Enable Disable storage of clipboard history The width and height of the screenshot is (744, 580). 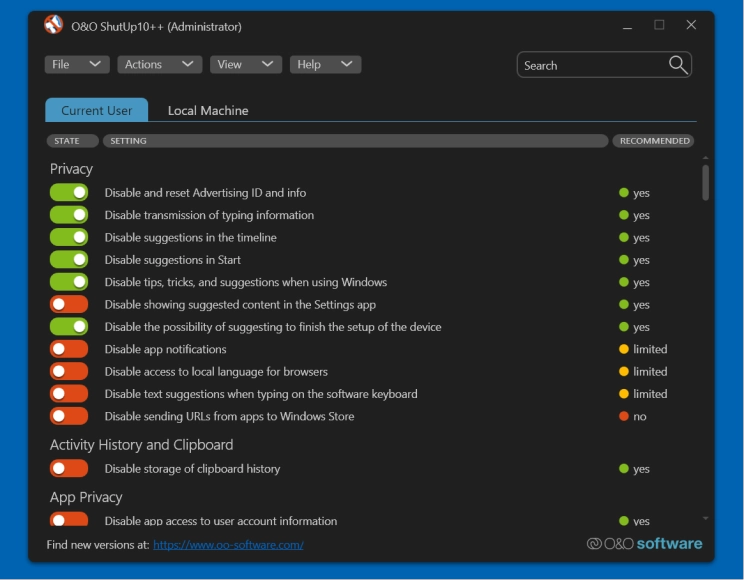(69, 469)
